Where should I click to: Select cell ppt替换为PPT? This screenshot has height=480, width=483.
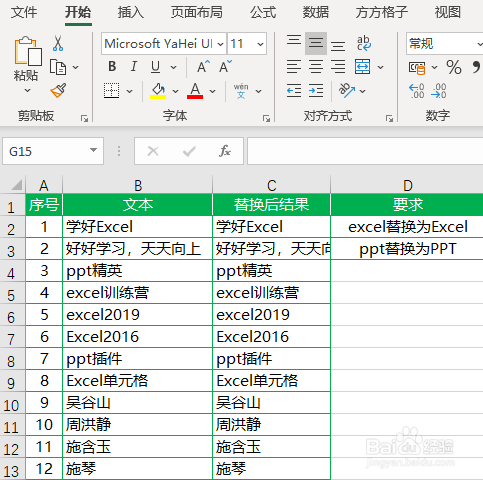(x=407, y=249)
